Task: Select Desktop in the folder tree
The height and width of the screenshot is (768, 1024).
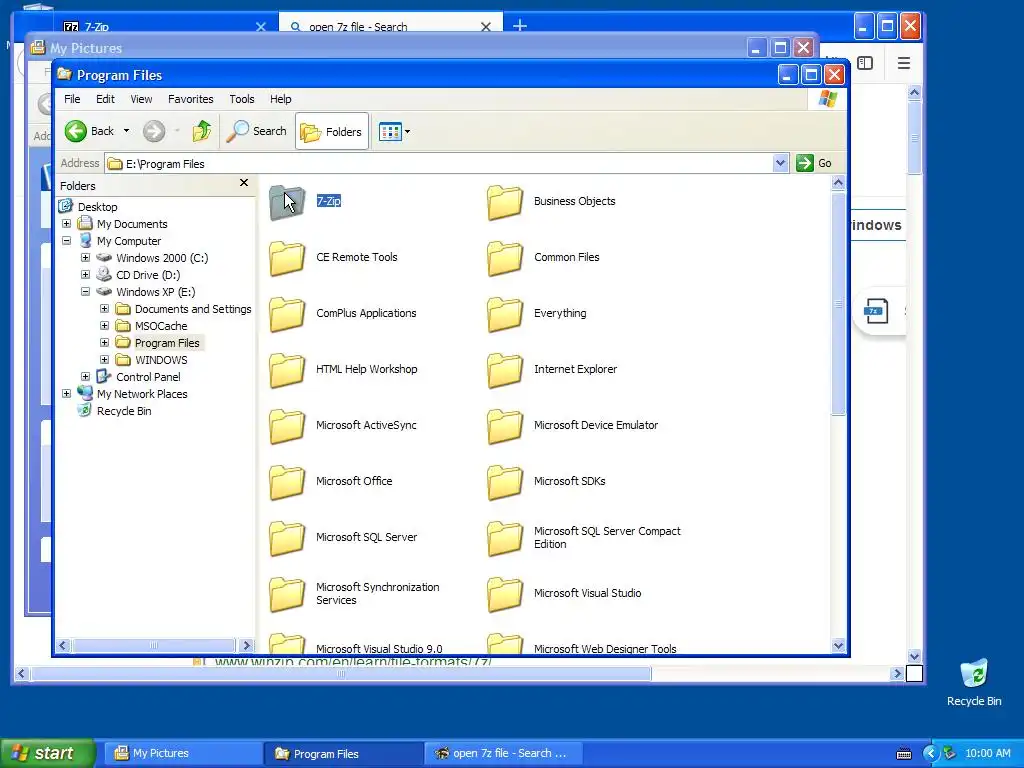Action: point(97,207)
